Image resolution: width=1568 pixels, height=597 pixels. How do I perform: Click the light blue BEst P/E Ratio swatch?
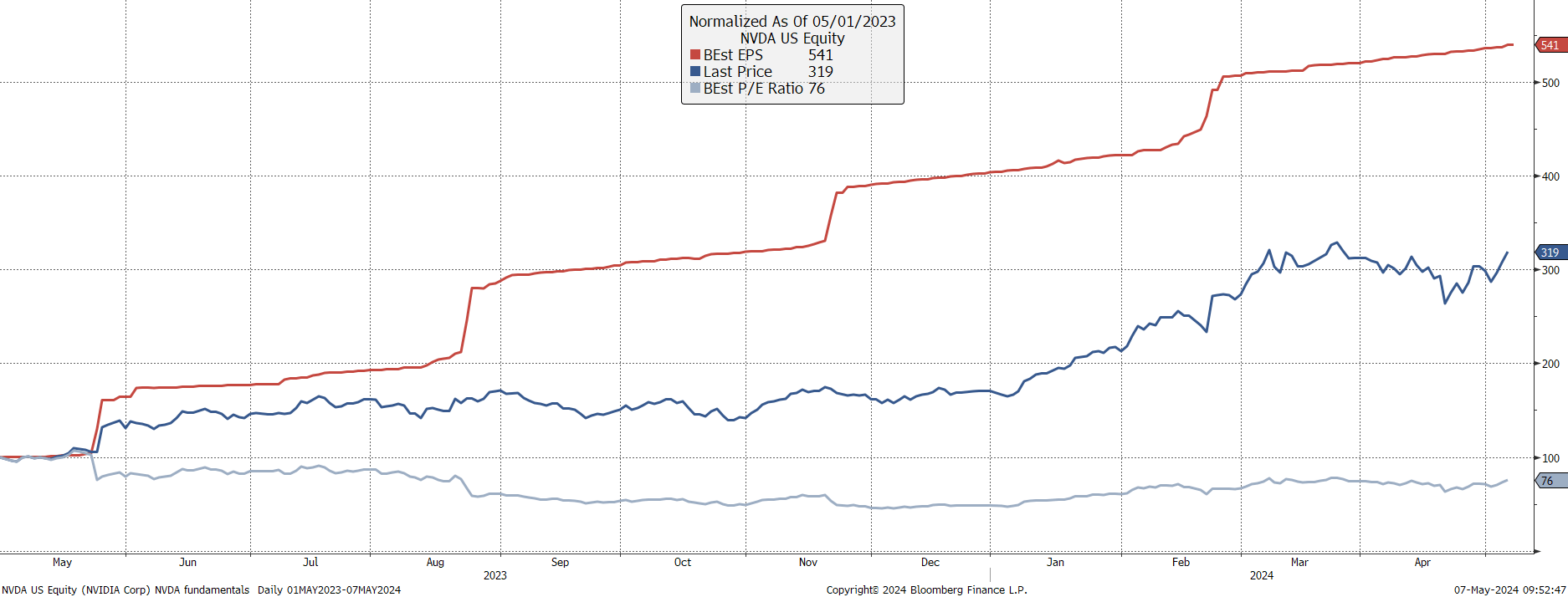(694, 89)
